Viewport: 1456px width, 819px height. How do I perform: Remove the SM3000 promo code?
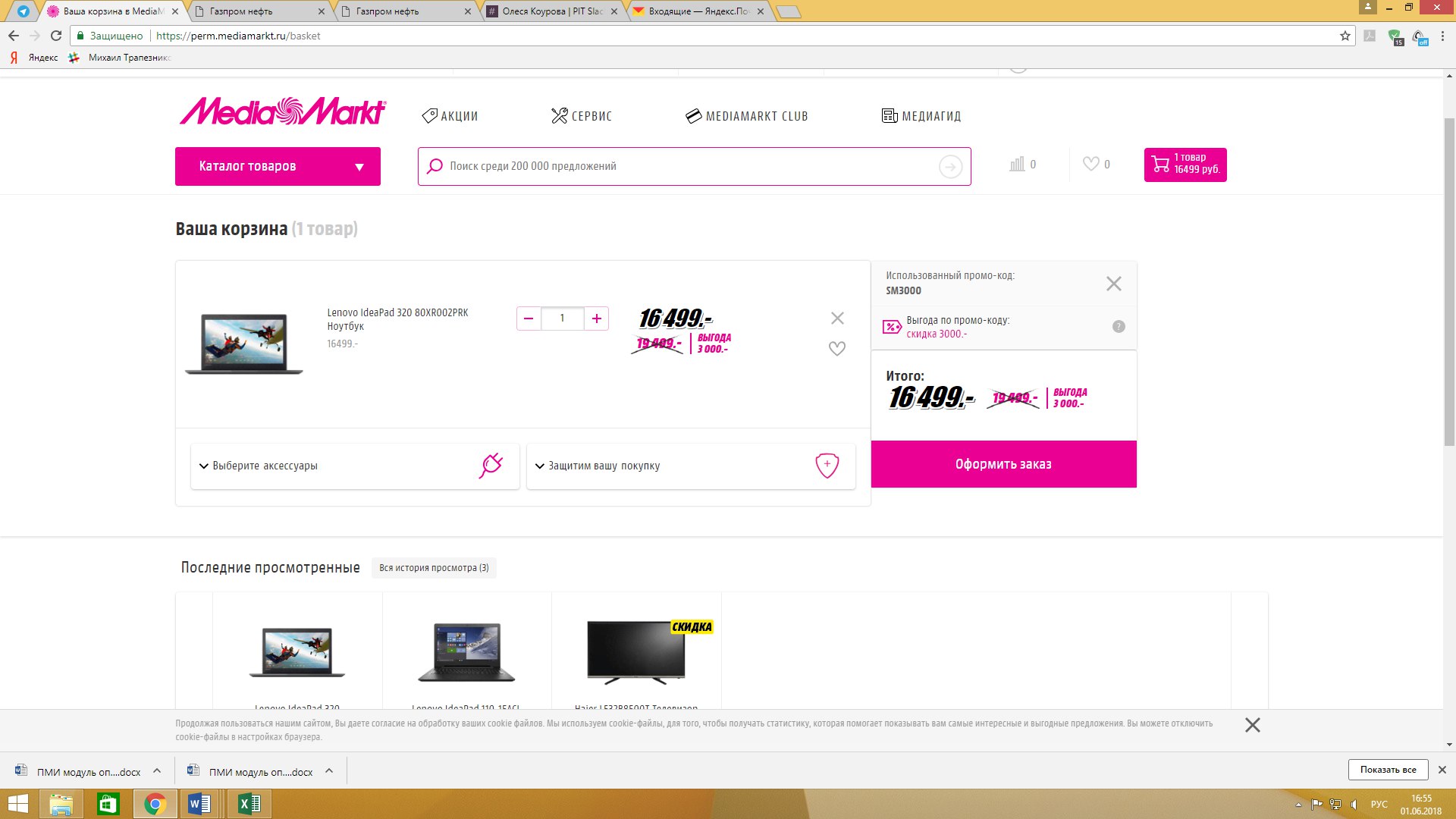(x=1113, y=284)
